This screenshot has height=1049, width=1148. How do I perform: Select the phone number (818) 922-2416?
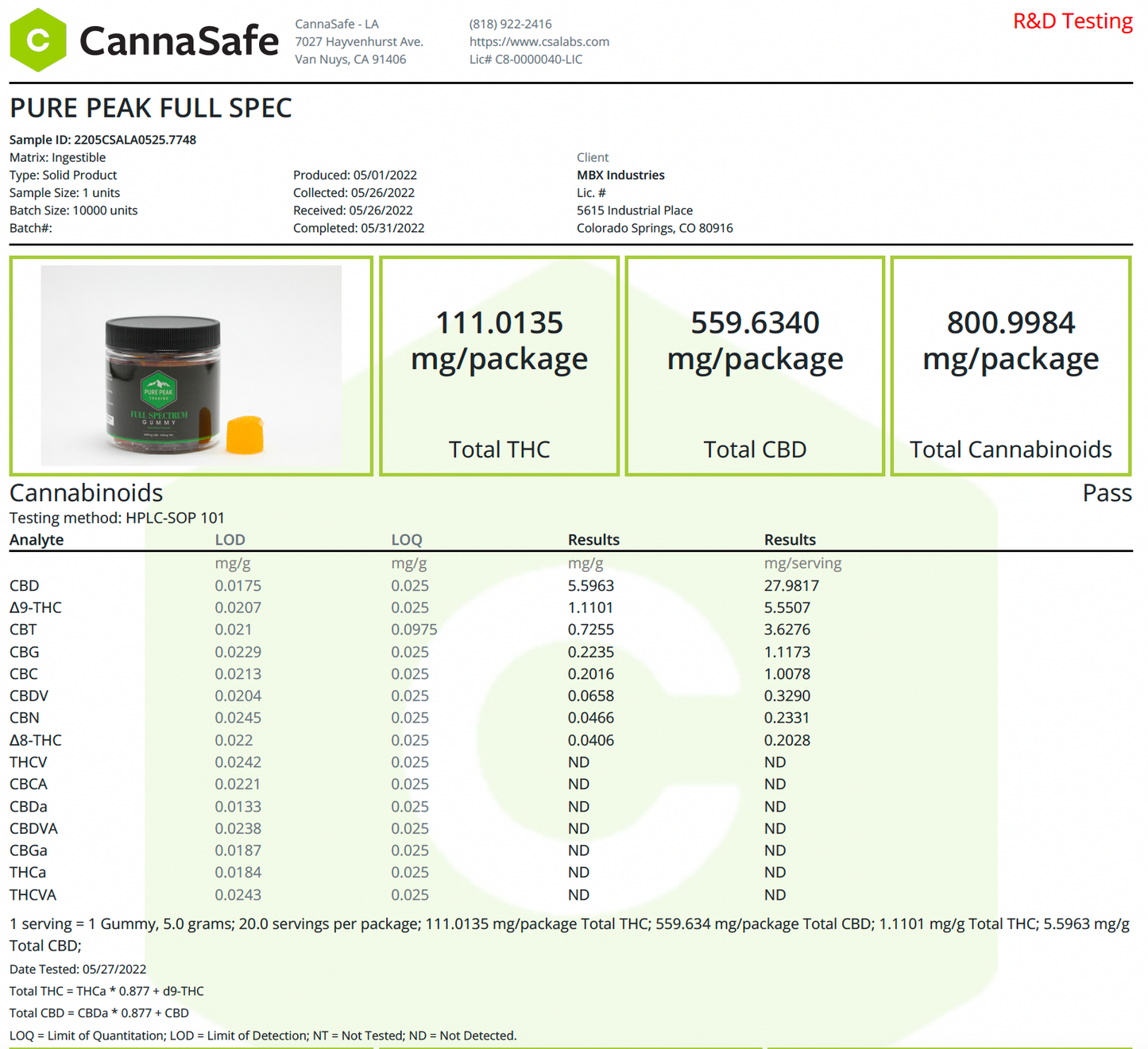tap(510, 25)
